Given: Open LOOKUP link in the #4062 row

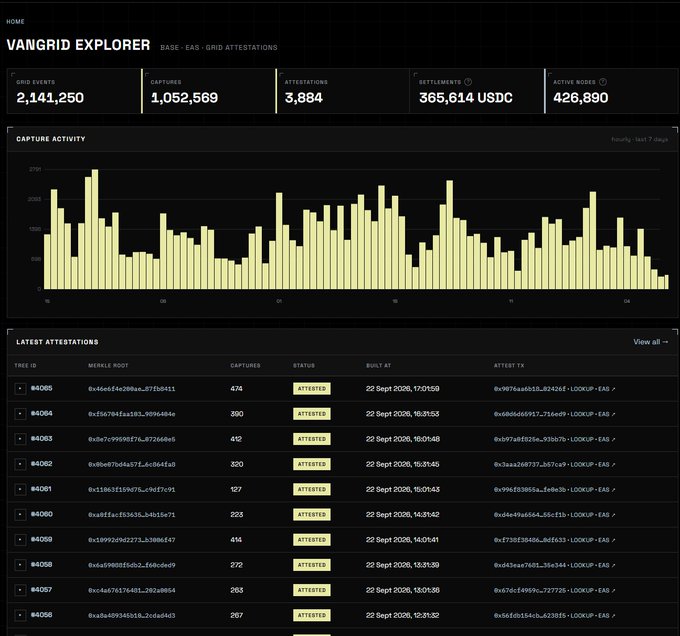Looking at the screenshot, I should click(x=582, y=464).
